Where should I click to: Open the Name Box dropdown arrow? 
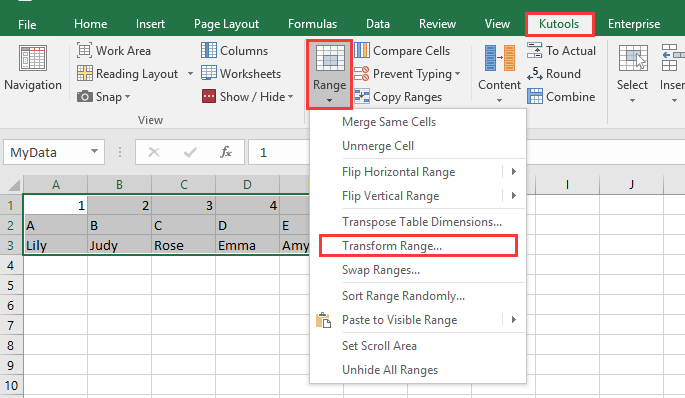94,152
